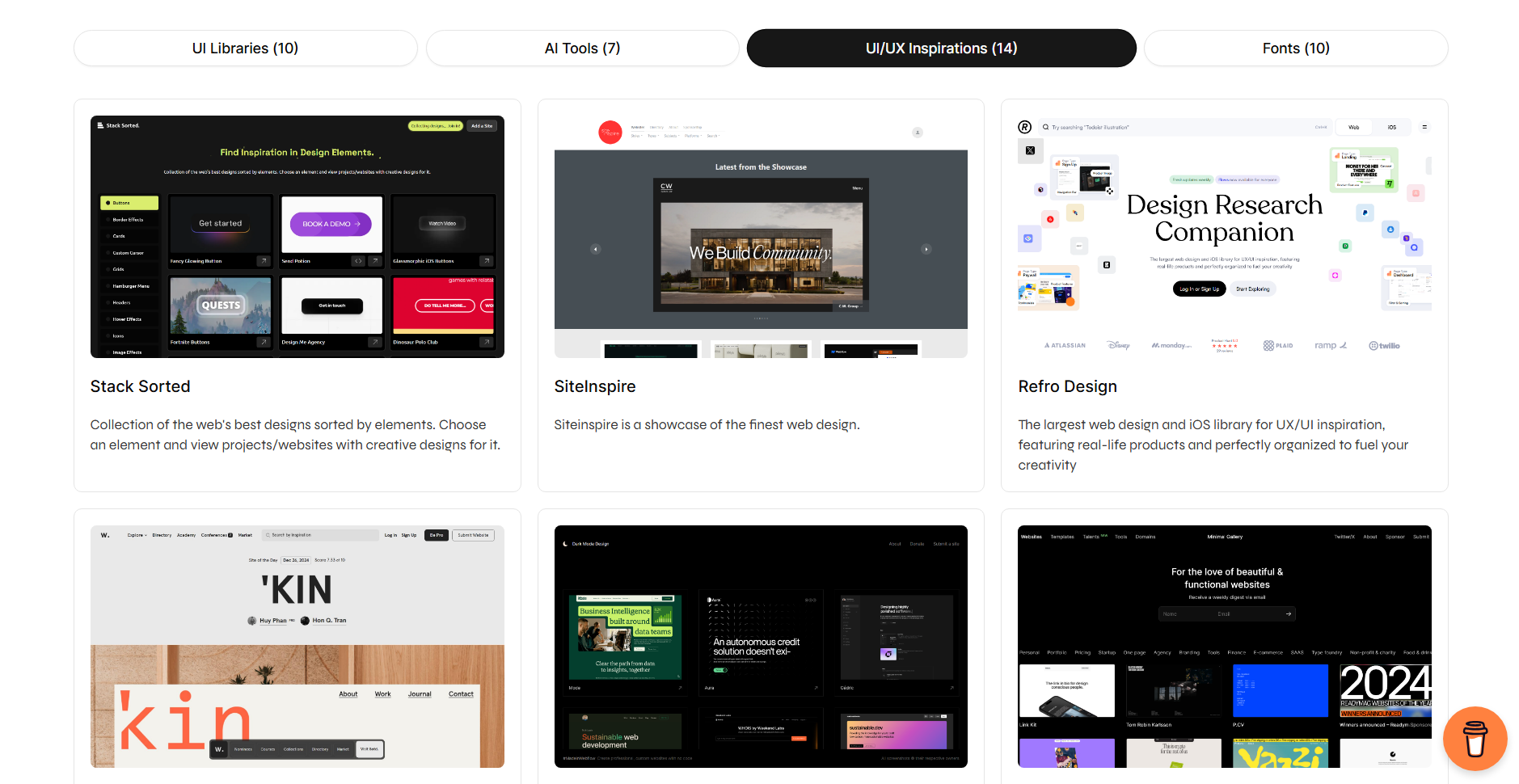Click the search icon in Refro Design's search bar

pos(1045,127)
